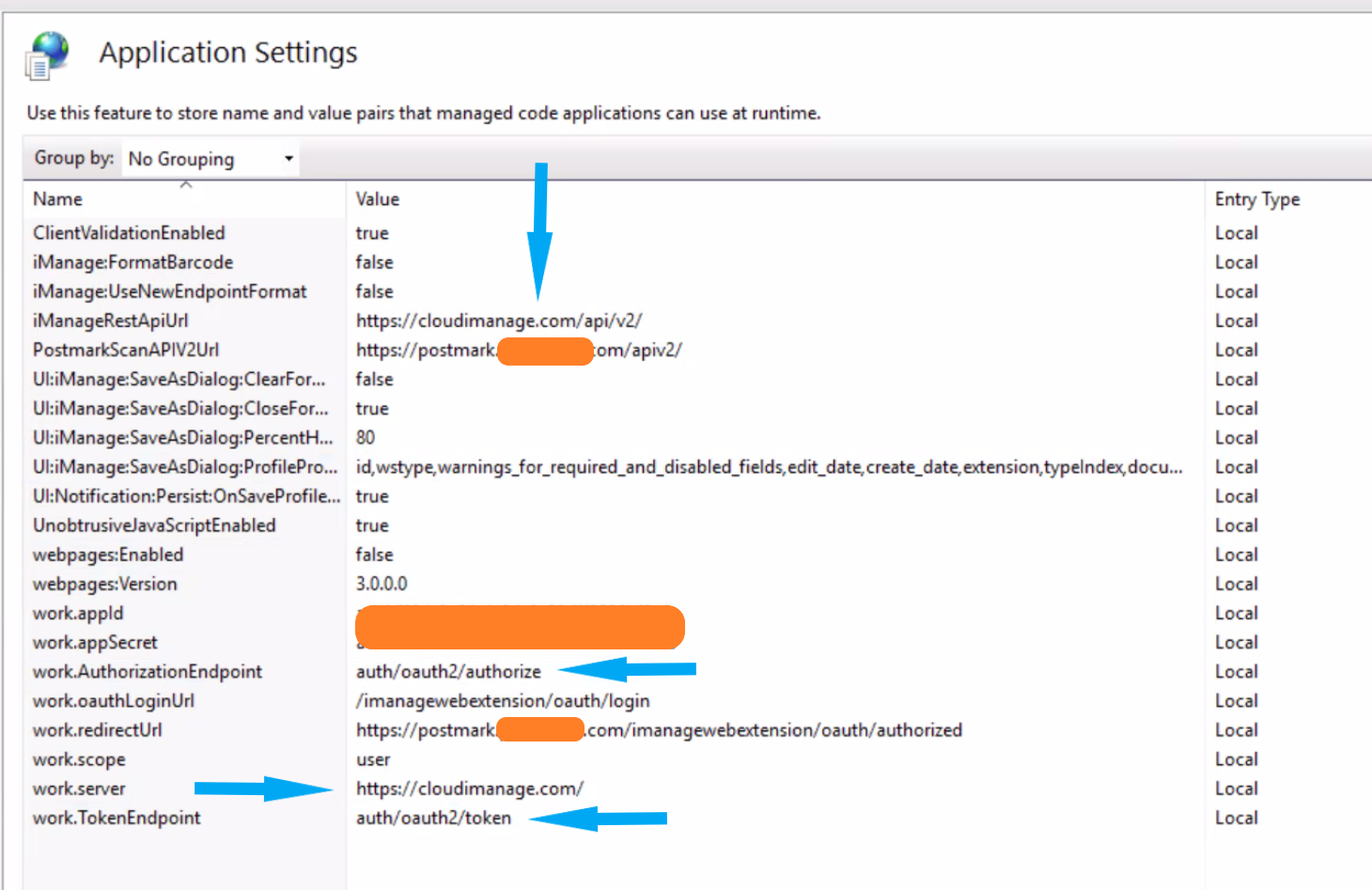Click the value 80
1372x890 pixels.
(x=366, y=437)
